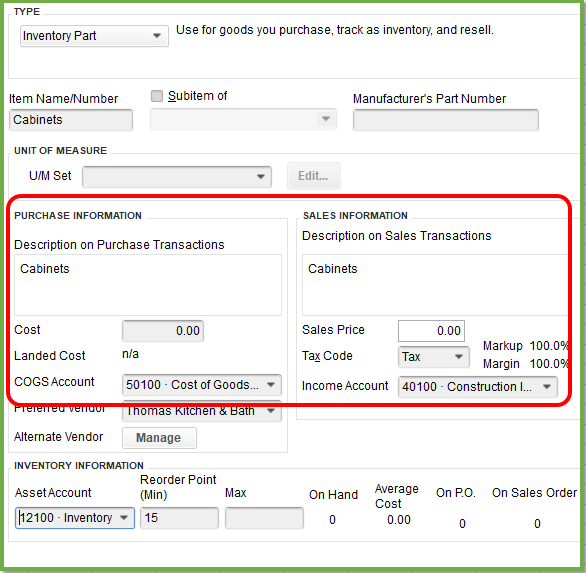Click the Landed Cost n/a value
This screenshot has width=586, height=573.
point(130,354)
